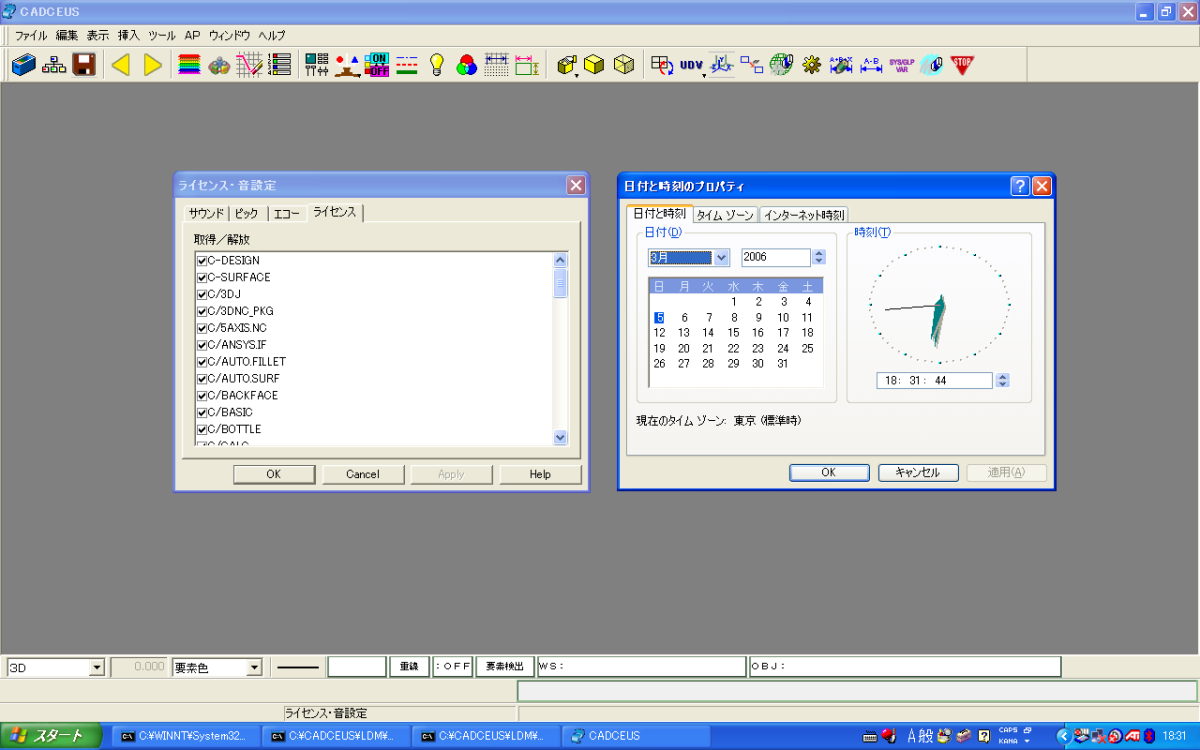Click キャンセル in the date dialog
The width and height of the screenshot is (1200, 750).
[918, 473]
